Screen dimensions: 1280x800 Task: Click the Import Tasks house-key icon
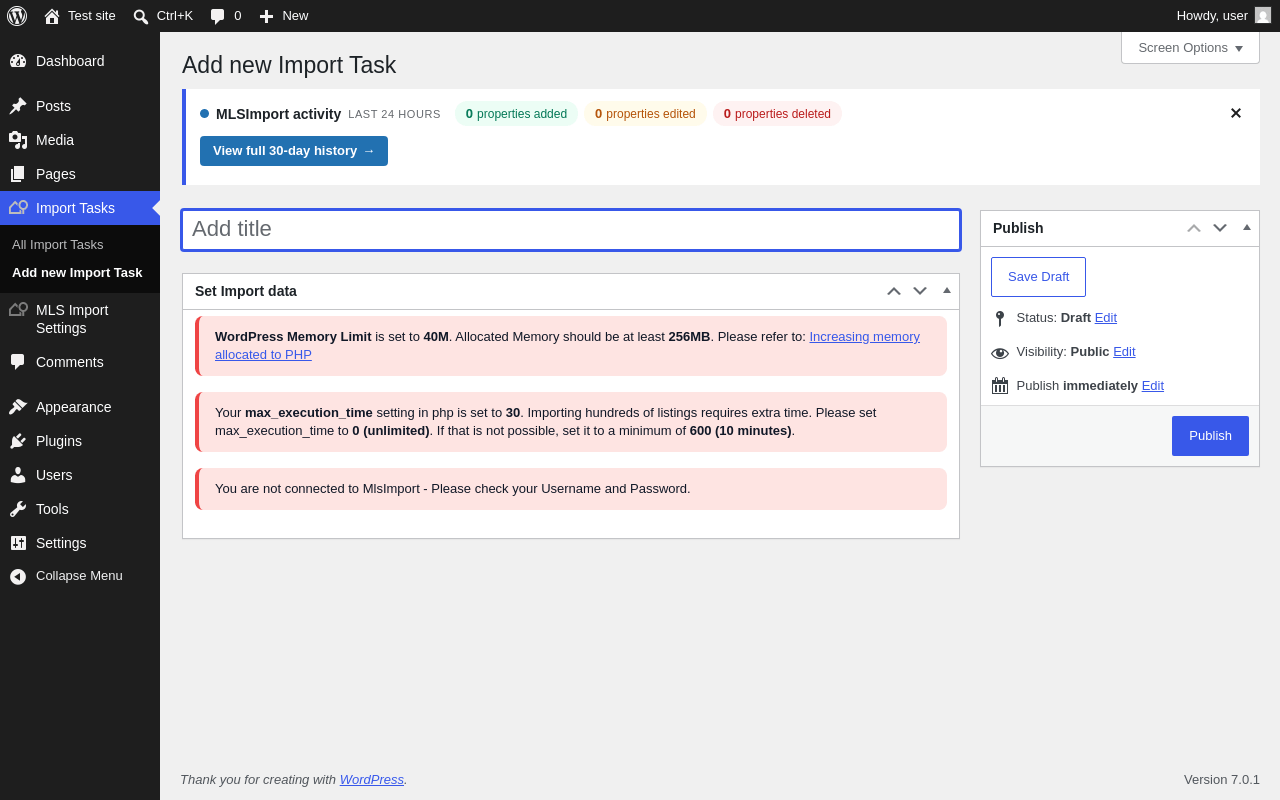(18, 208)
